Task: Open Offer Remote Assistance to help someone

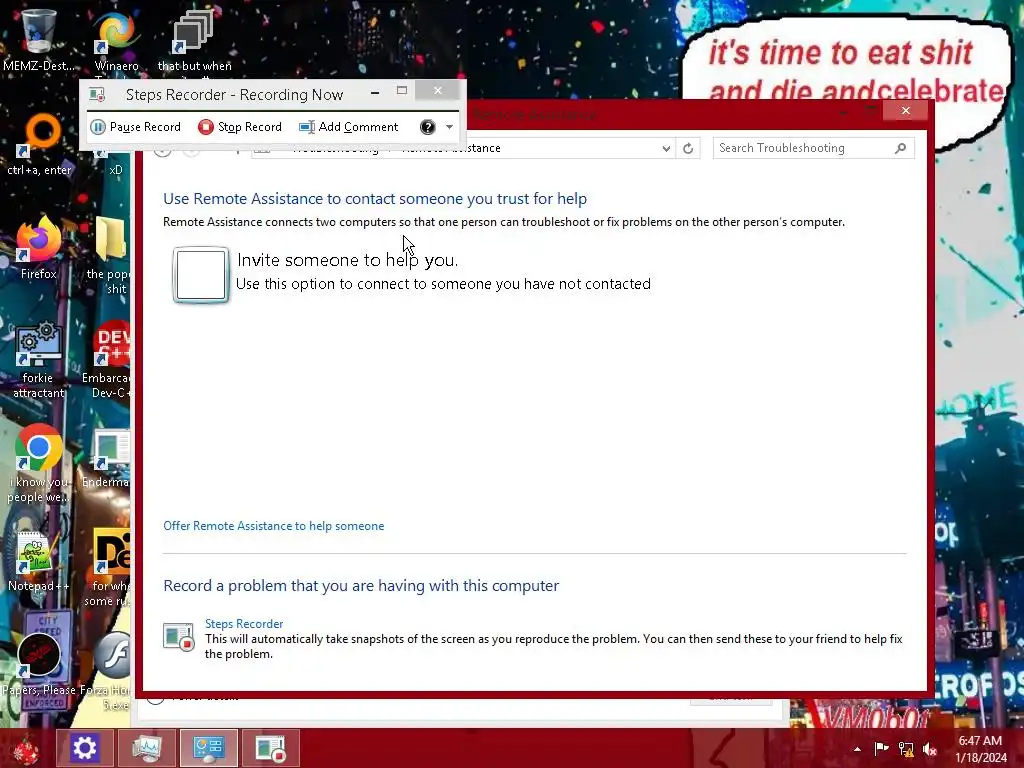Action: [274, 526]
